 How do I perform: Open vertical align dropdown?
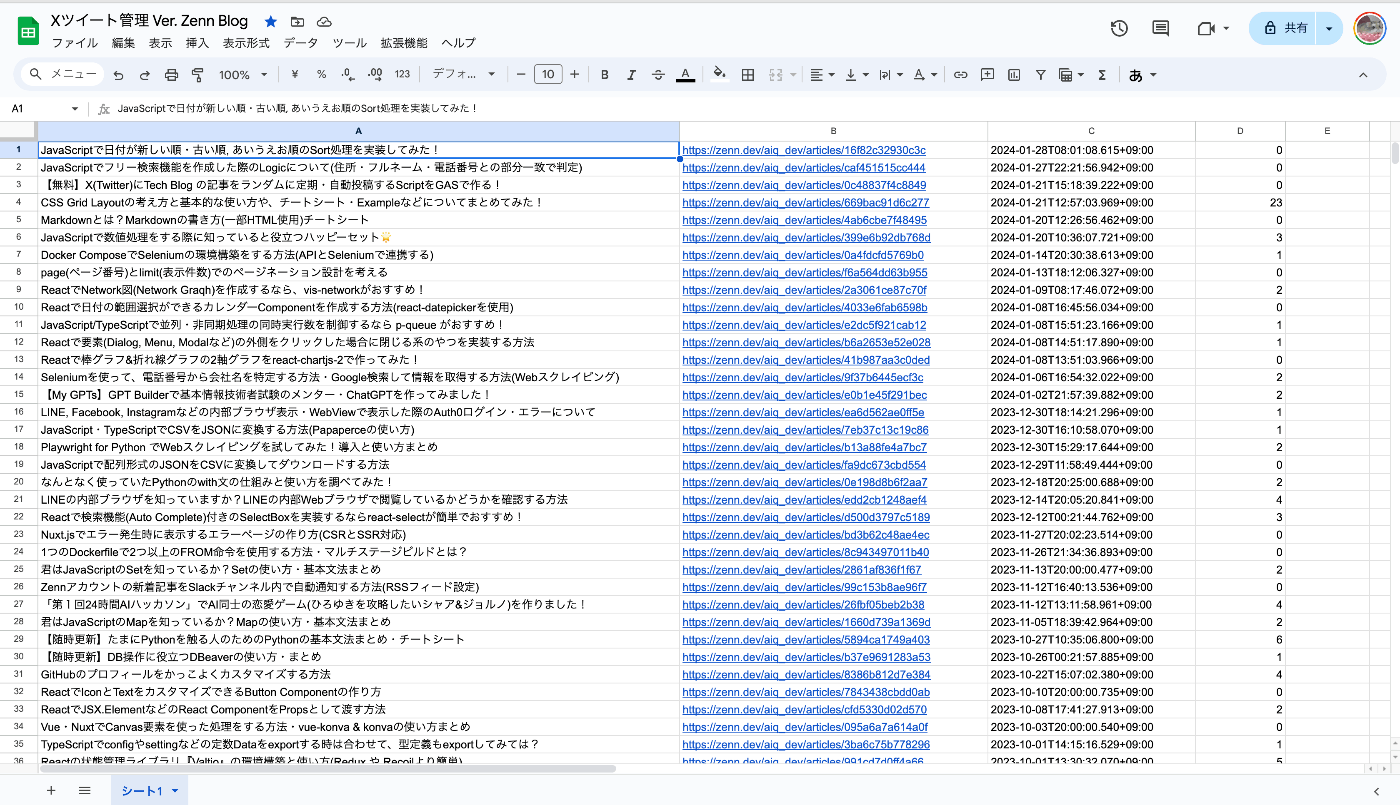coord(857,75)
